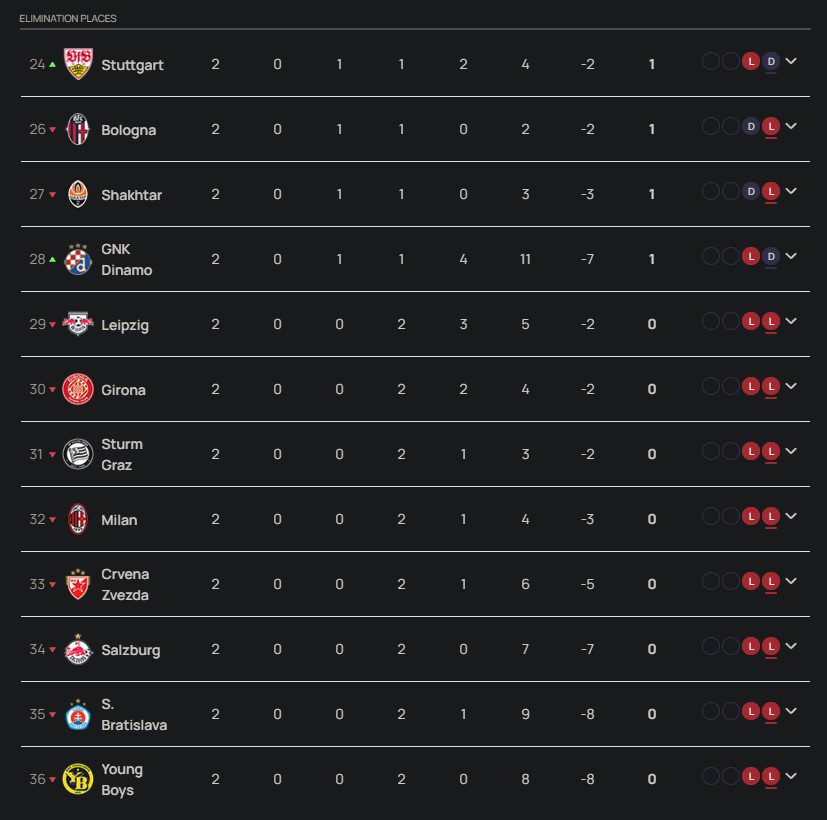Click the Girona club crest
The height and width of the screenshot is (820, 827).
(78, 389)
